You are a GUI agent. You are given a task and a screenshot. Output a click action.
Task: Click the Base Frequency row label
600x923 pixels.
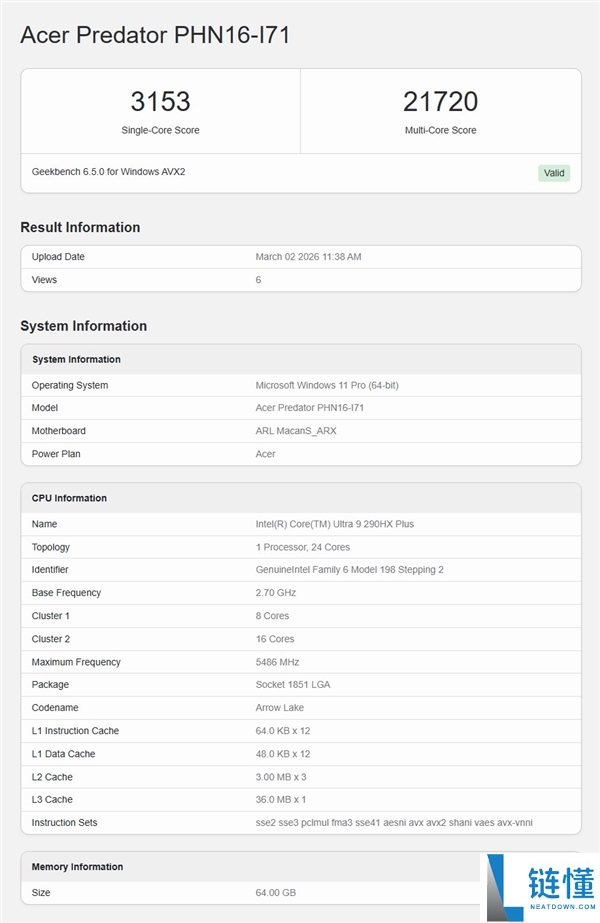[67, 593]
